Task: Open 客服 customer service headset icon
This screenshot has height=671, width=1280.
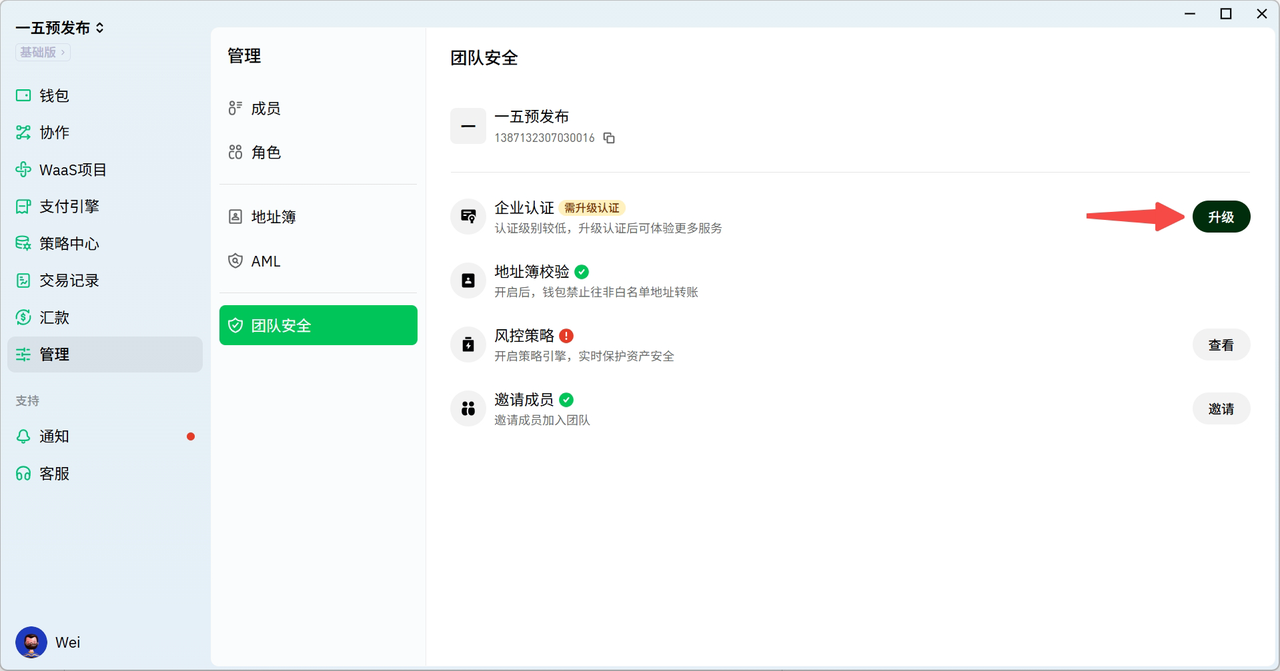Action: [23, 474]
